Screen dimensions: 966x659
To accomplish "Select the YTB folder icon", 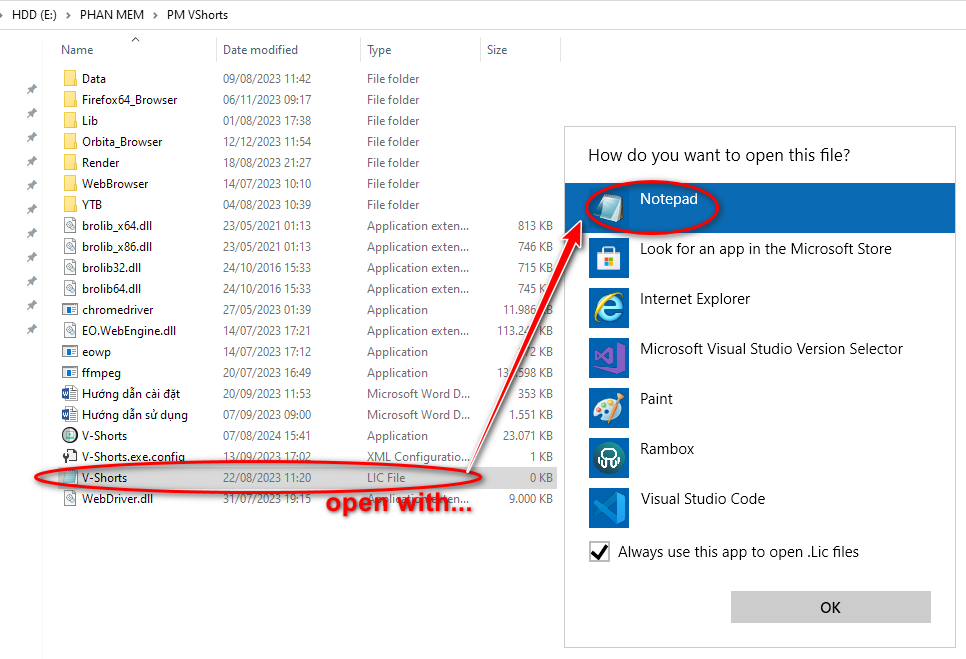I will click(x=70, y=204).
